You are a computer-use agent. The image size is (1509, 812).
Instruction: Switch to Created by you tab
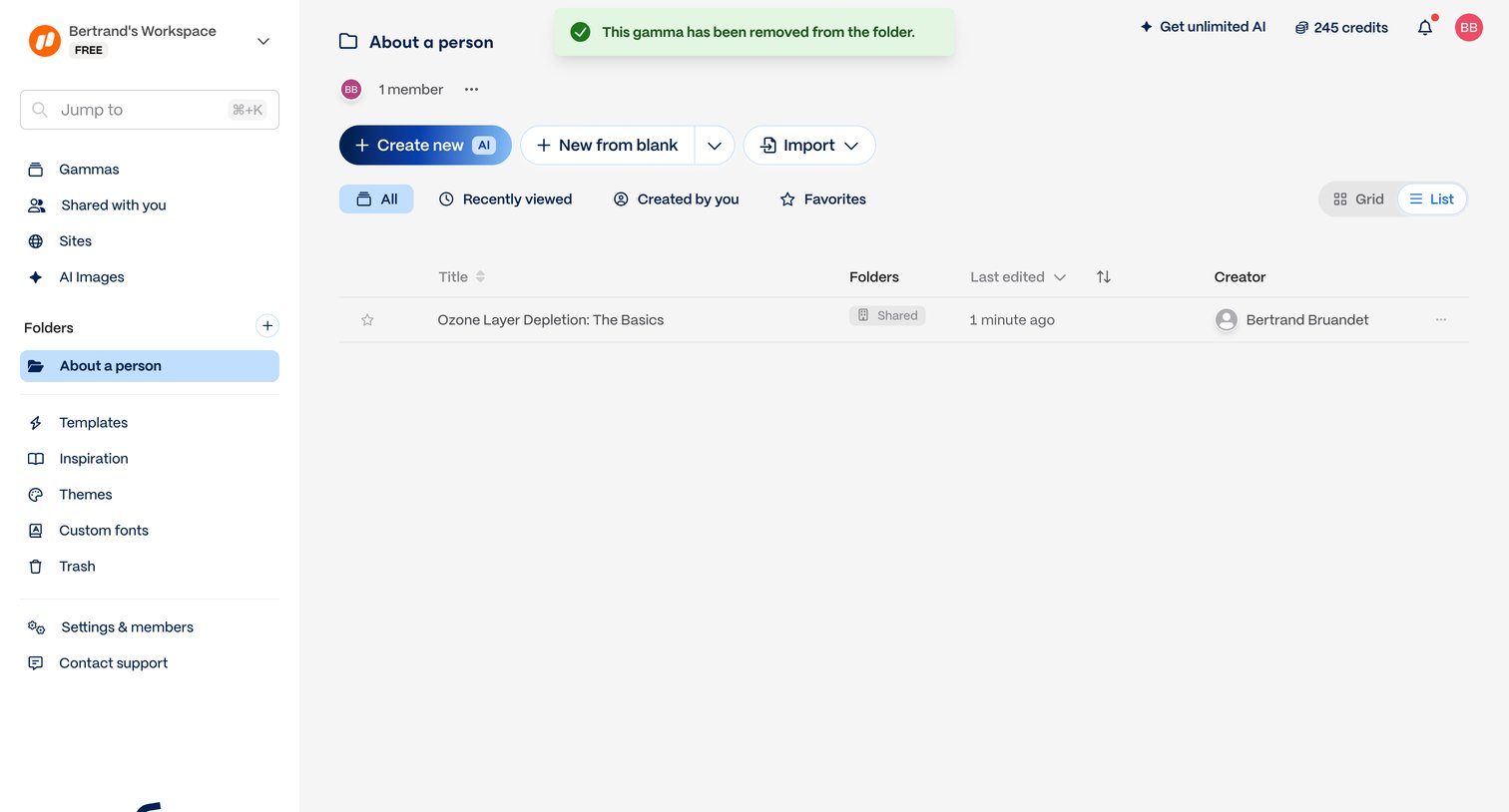[x=676, y=200]
